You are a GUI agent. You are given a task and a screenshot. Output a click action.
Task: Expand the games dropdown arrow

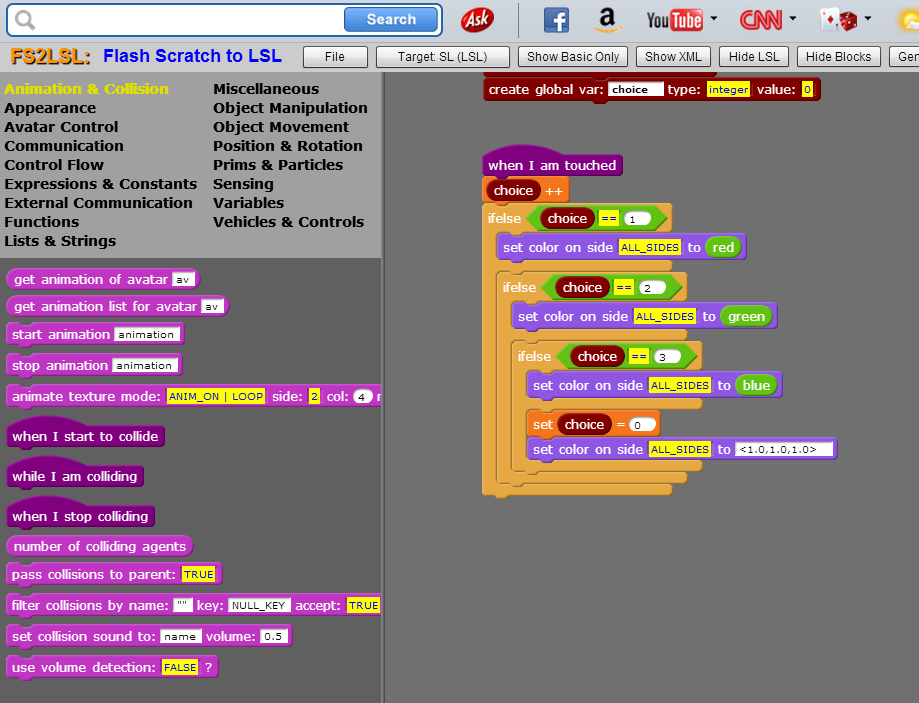[868, 18]
